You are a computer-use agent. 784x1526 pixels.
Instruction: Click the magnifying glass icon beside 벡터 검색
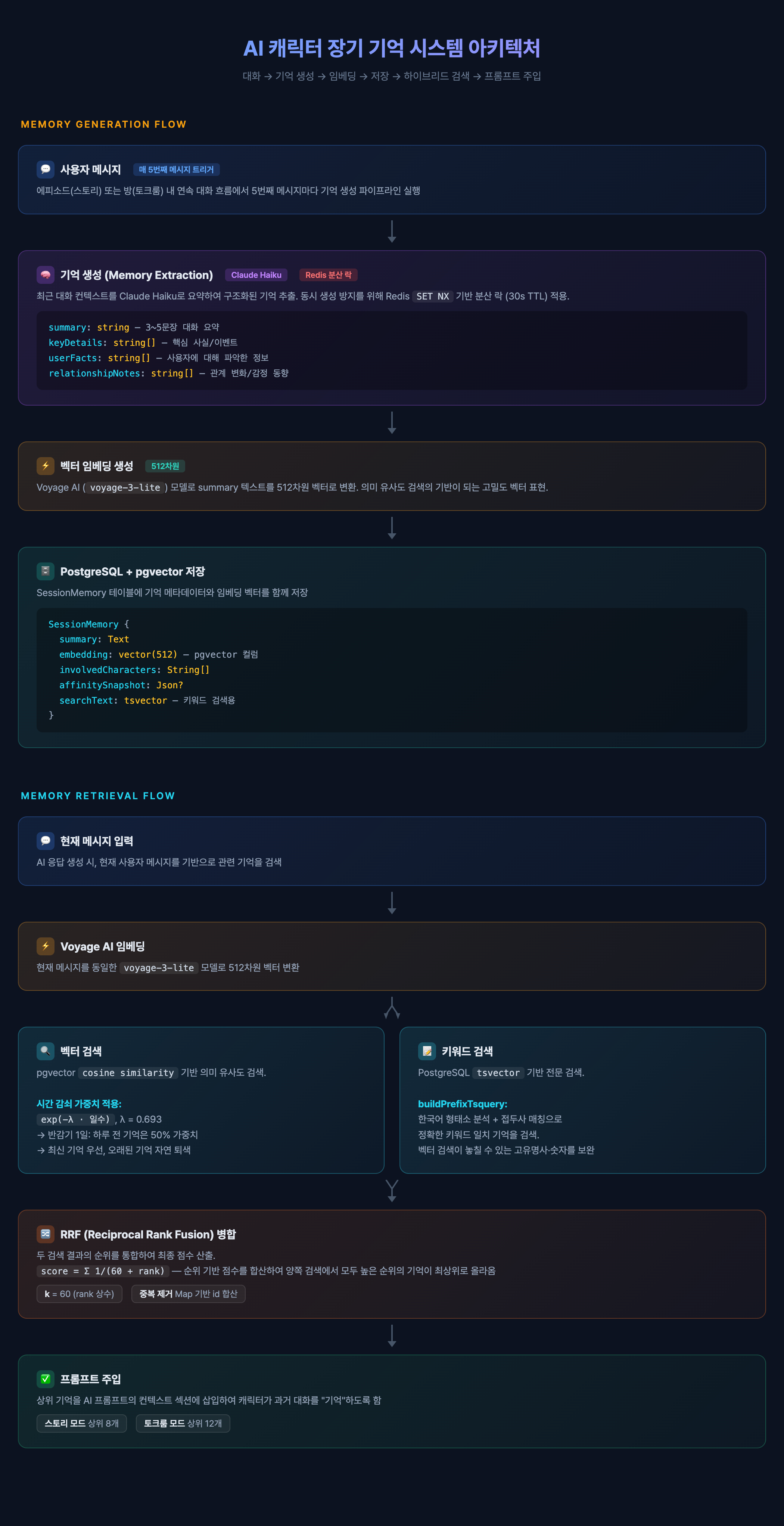click(46, 1051)
